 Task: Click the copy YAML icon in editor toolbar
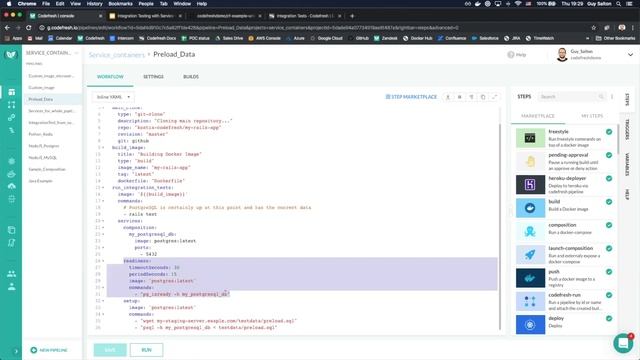point(483,97)
